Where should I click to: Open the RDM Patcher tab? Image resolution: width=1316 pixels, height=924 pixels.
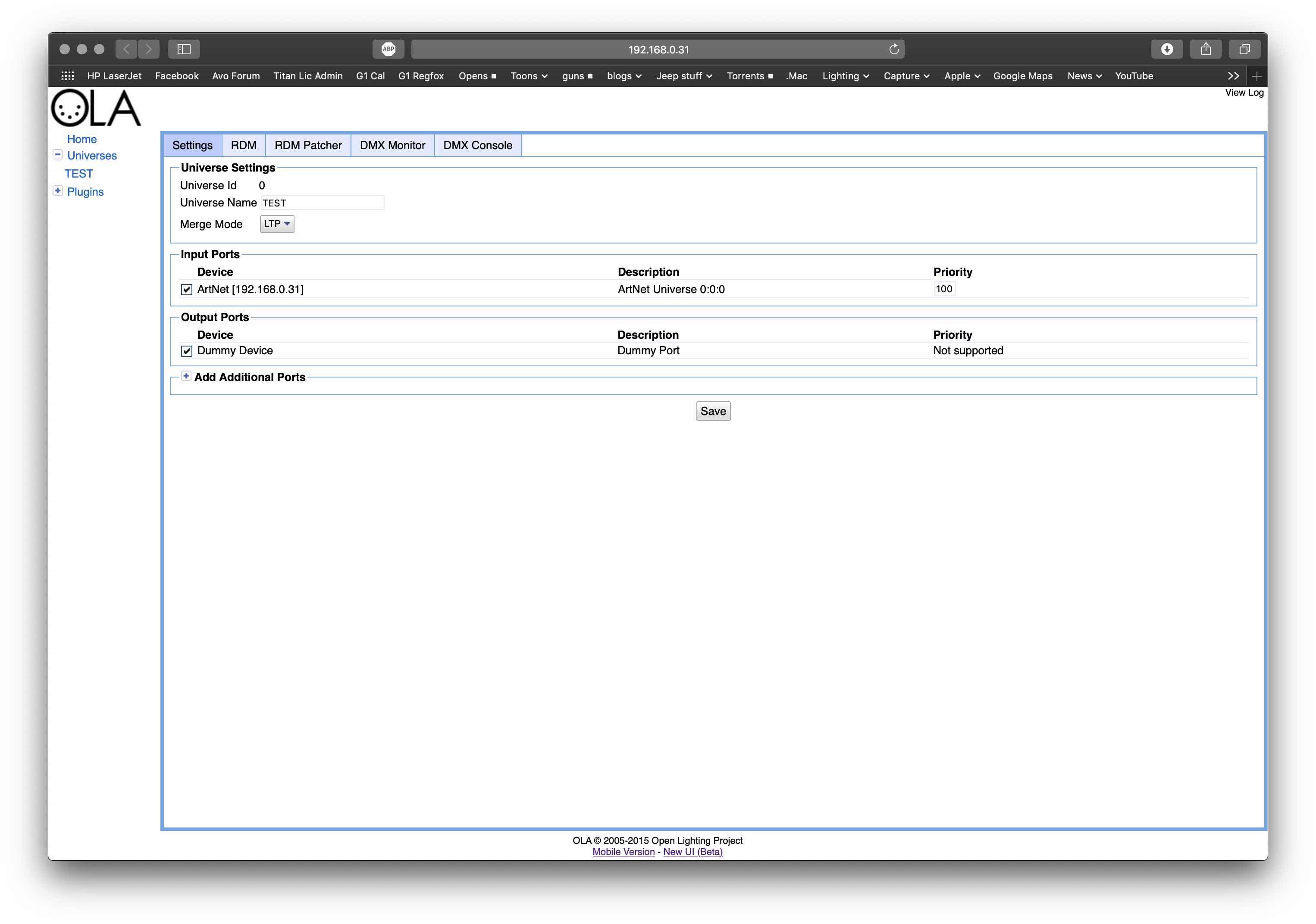(307, 144)
